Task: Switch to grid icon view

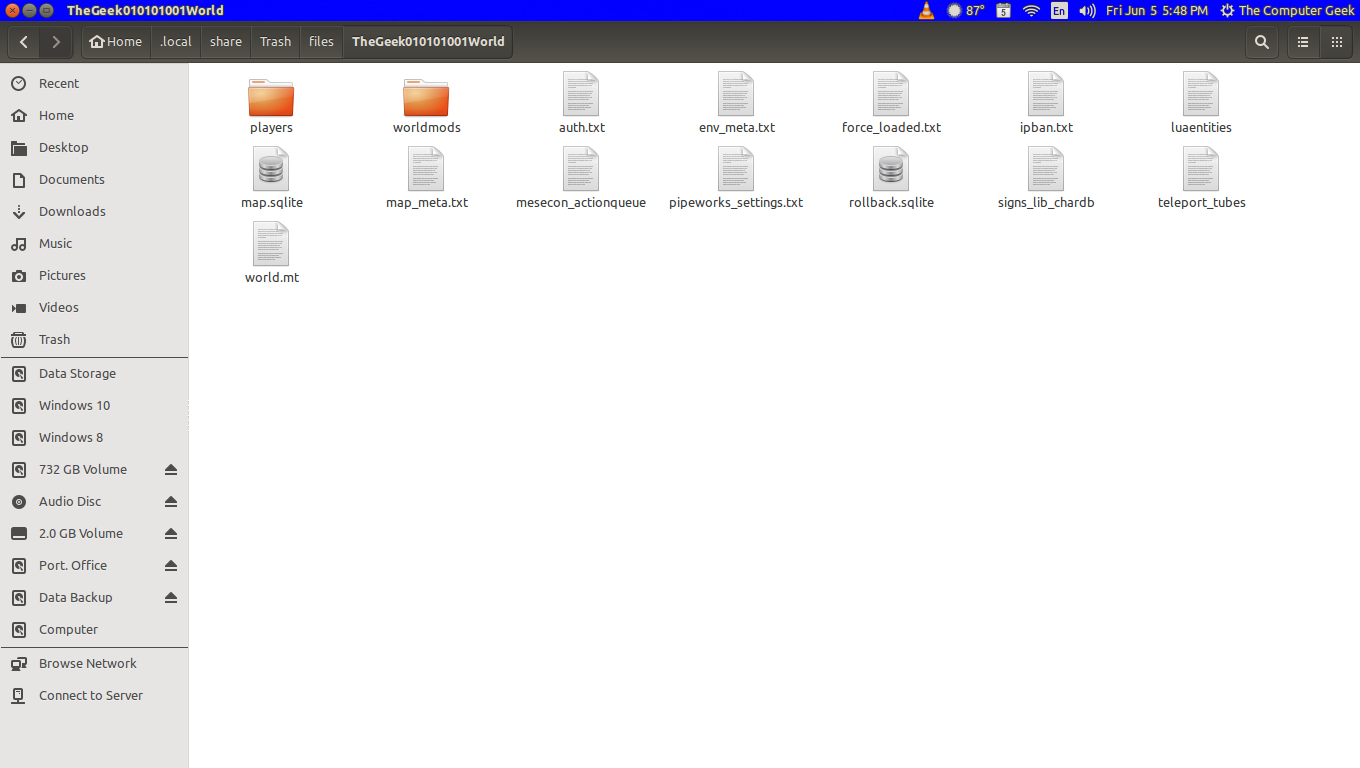Action: click(x=1337, y=42)
